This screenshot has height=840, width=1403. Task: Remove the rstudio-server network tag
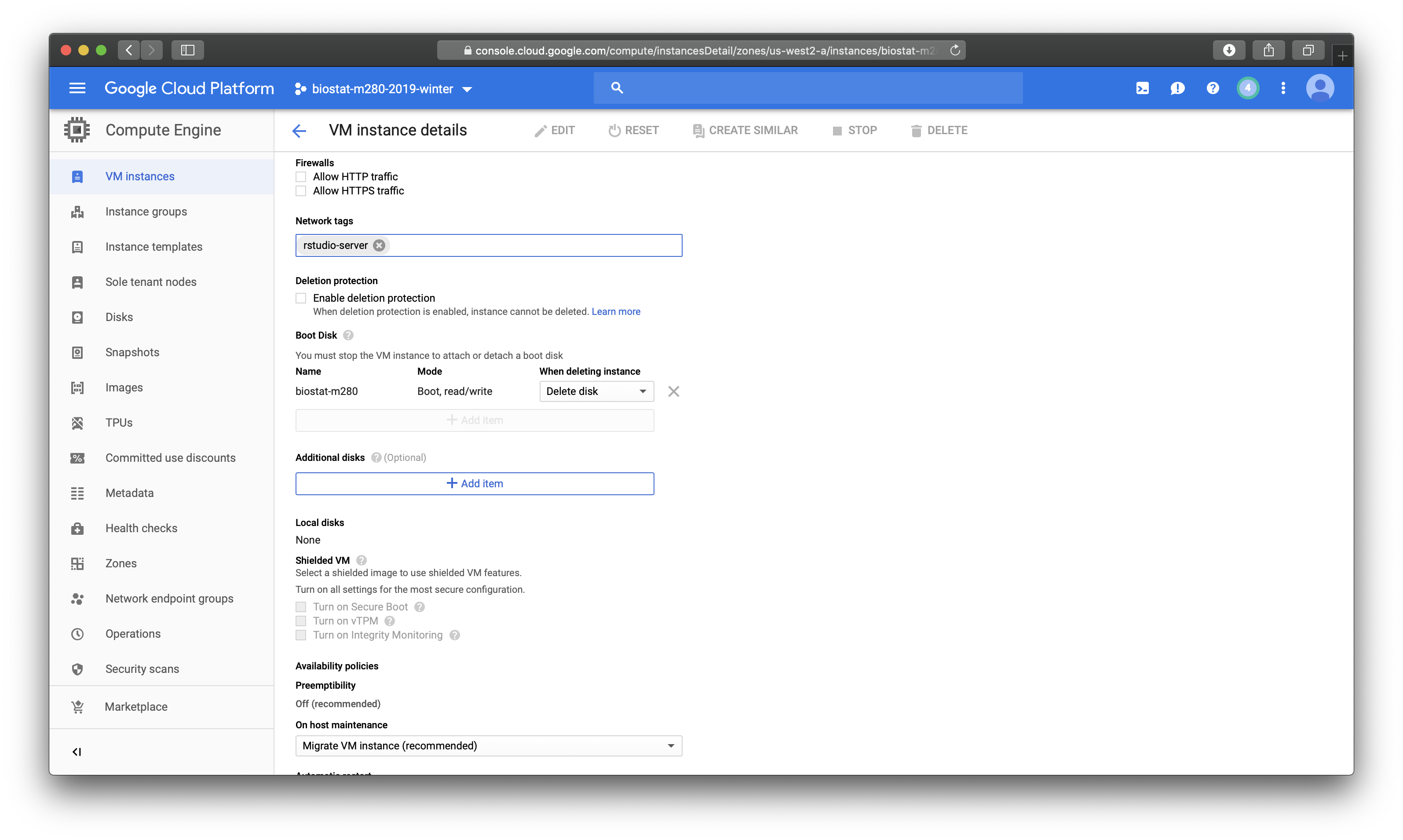click(379, 245)
